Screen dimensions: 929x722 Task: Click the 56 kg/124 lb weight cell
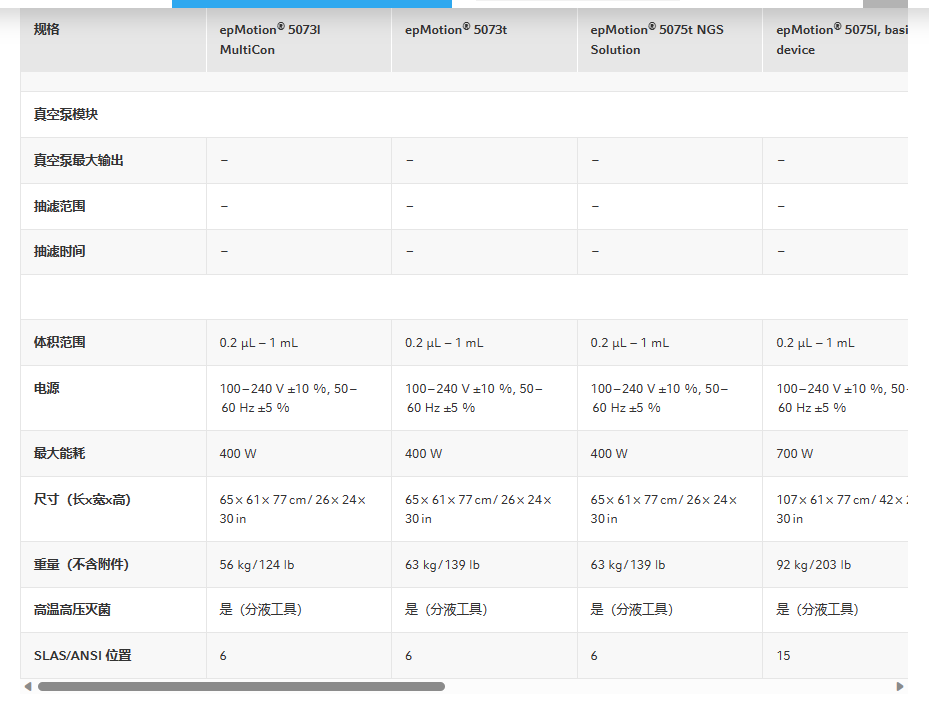(x=257, y=565)
